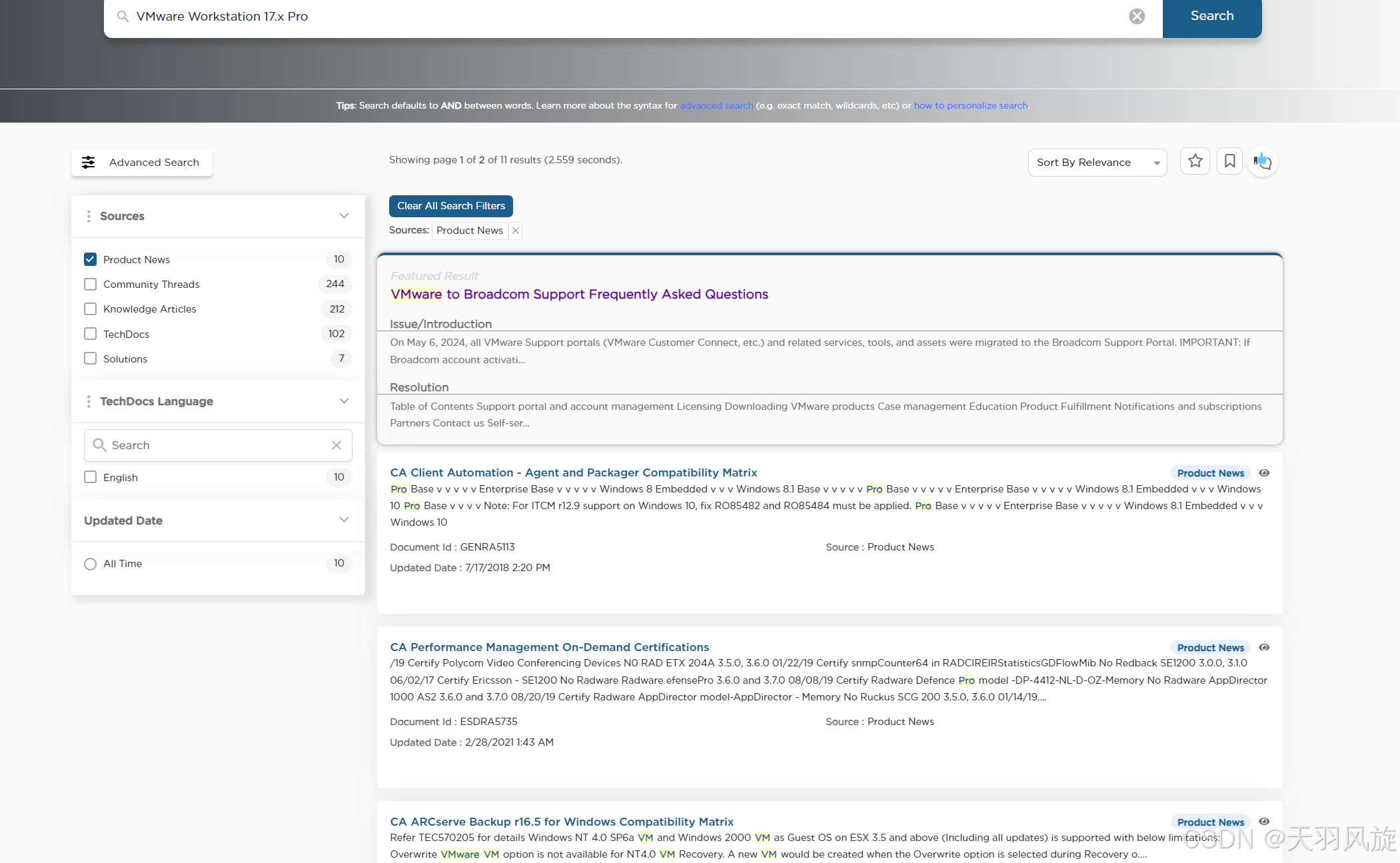Click the blue Search button
Viewport: 1400px width, 863px height.
(1212, 16)
